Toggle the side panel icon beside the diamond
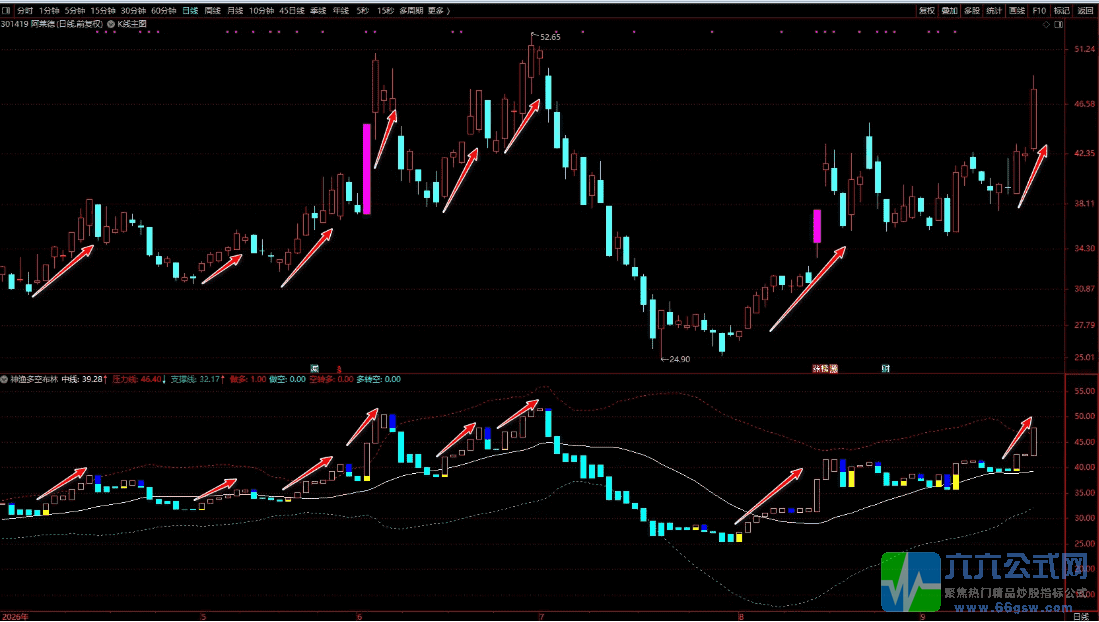The width and height of the screenshot is (1099, 622). (1058, 25)
